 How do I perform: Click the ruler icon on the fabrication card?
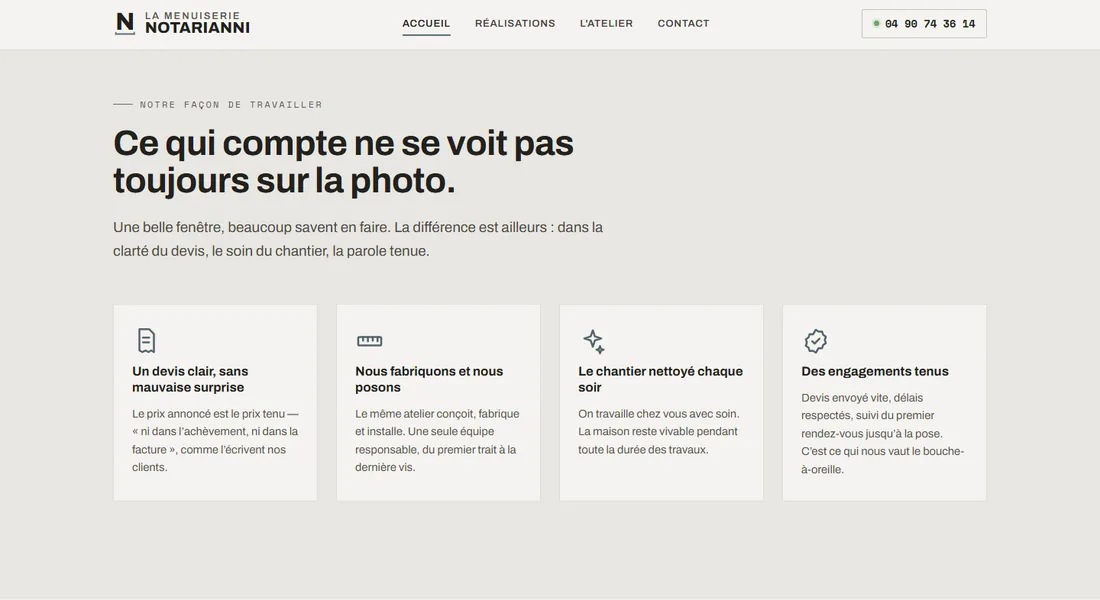point(370,341)
